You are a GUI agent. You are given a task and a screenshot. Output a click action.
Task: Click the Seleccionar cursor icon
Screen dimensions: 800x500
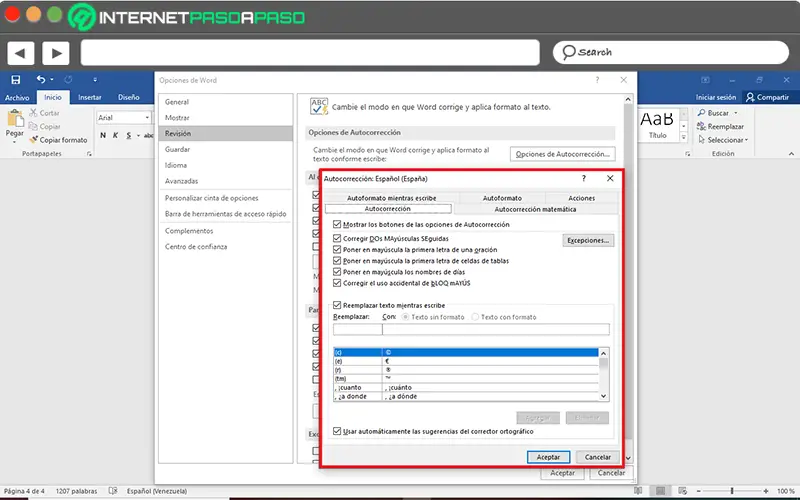[x=702, y=139]
